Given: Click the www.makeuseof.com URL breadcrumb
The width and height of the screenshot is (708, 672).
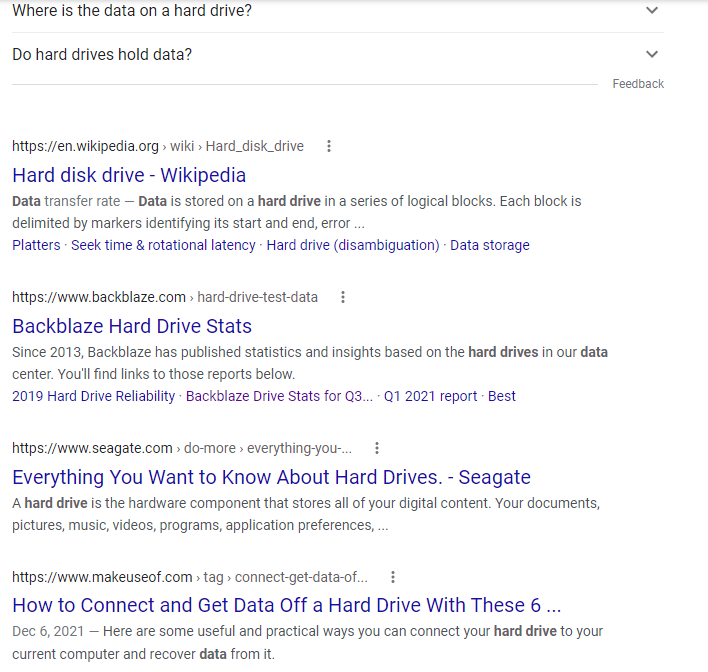Looking at the screenshot, I should [190, 577].
